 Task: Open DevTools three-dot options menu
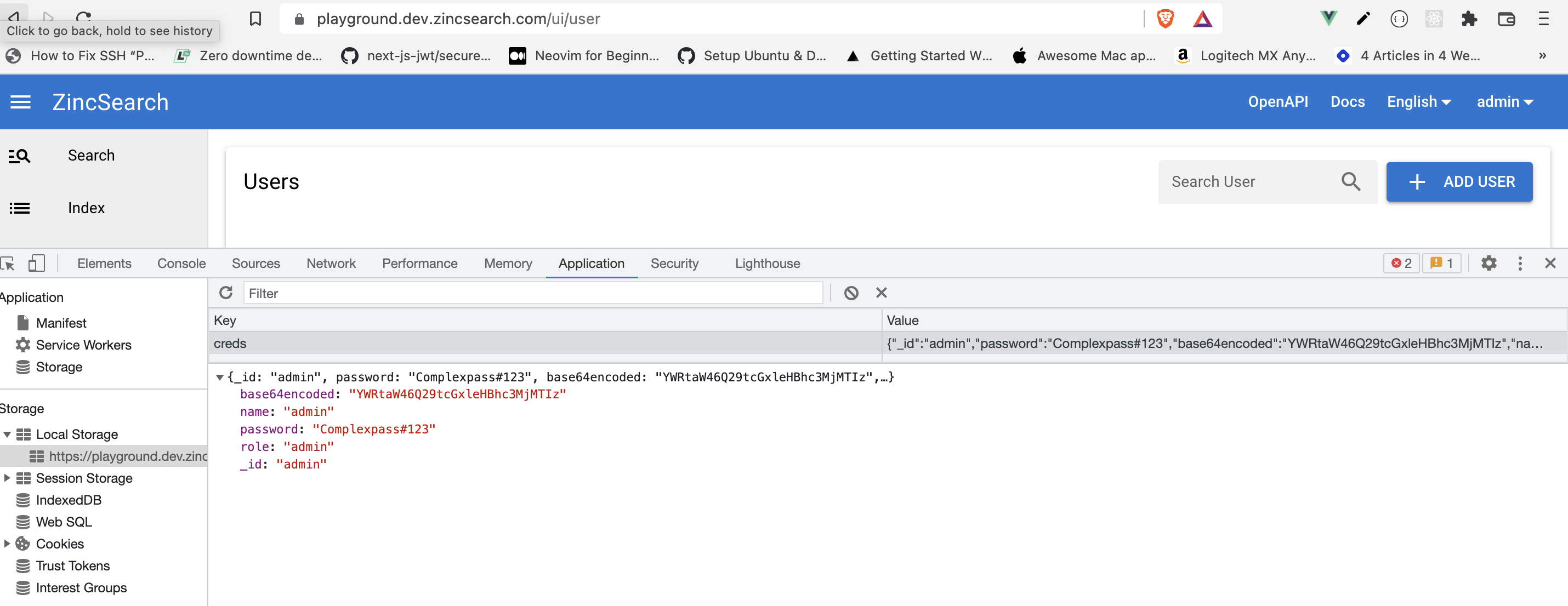[x=1519, y=264]
